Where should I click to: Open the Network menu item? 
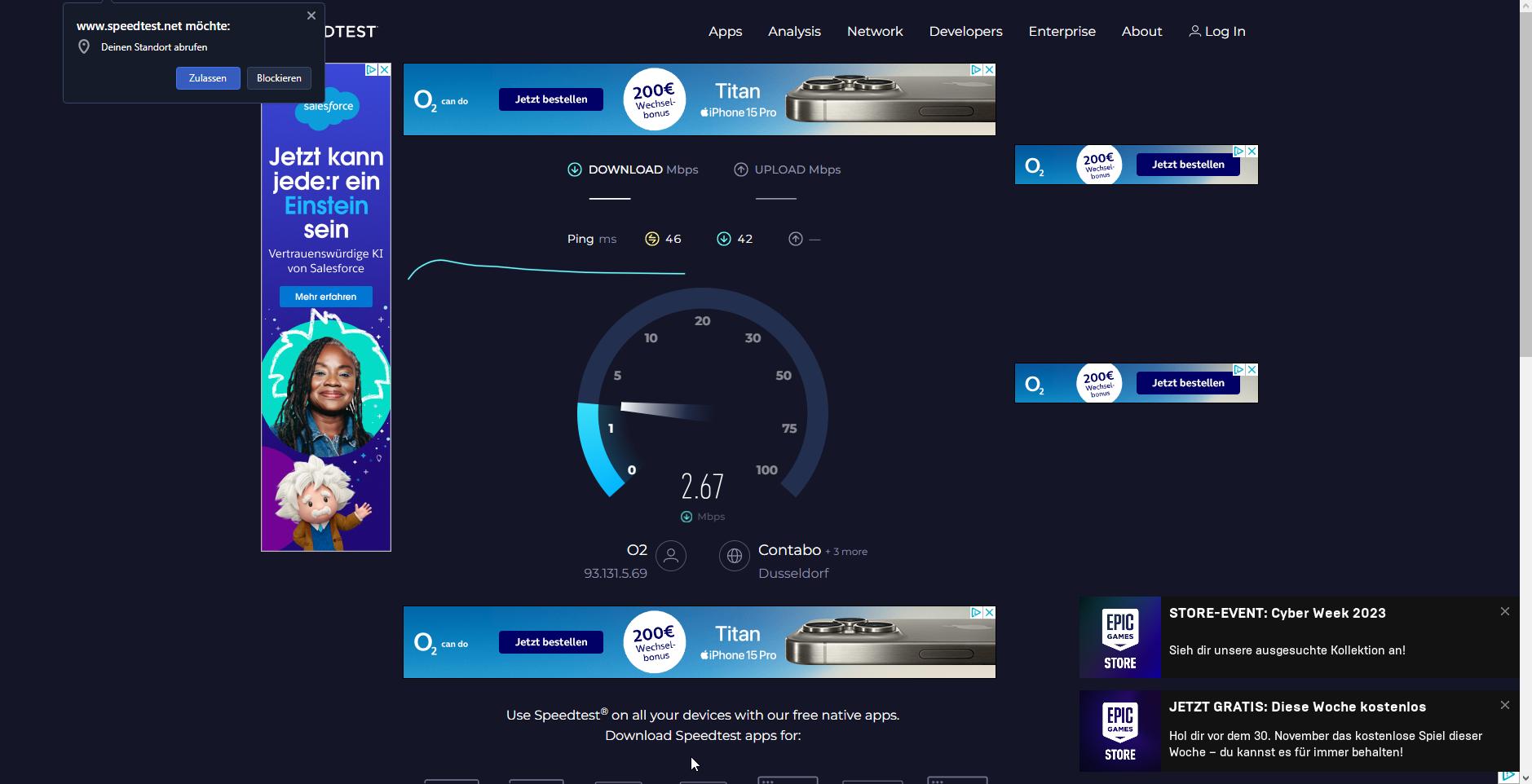click(875, 31)
